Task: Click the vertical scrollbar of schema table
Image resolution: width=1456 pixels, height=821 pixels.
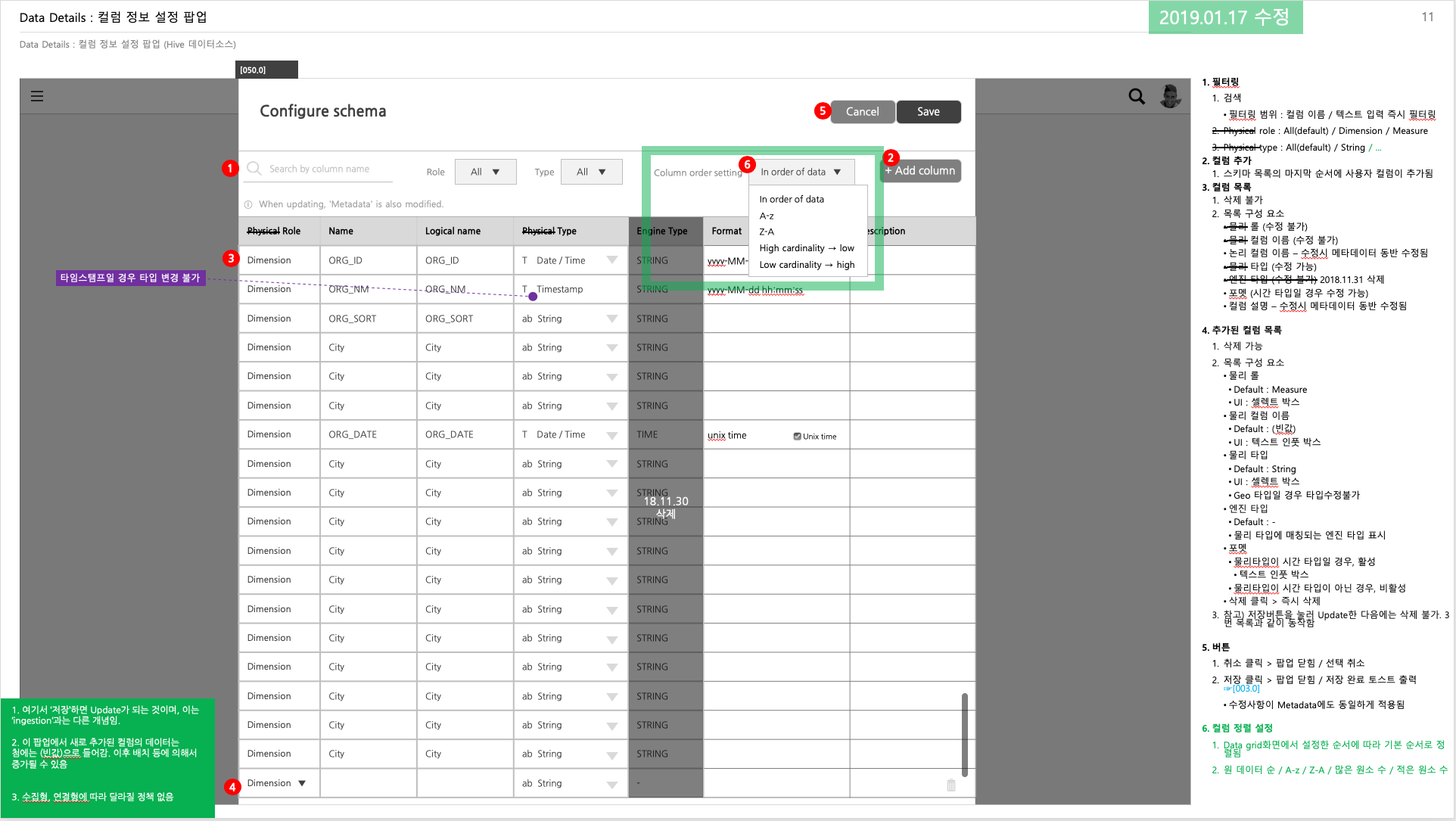Action: 964,734
